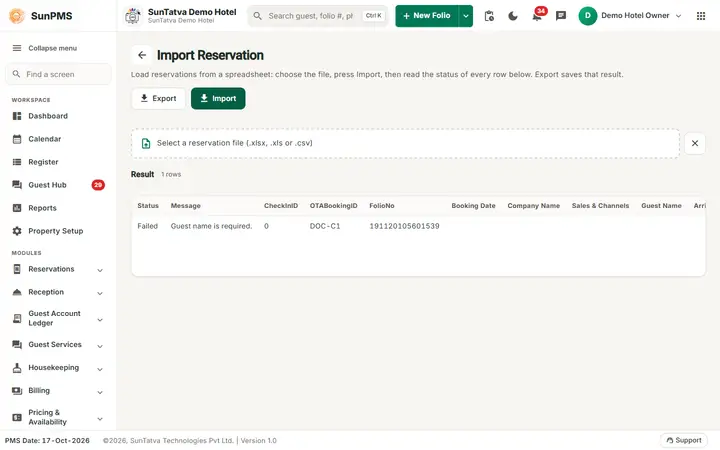
Task: Open the New Folio dropdown arrow
Action: tap(466, 16)
